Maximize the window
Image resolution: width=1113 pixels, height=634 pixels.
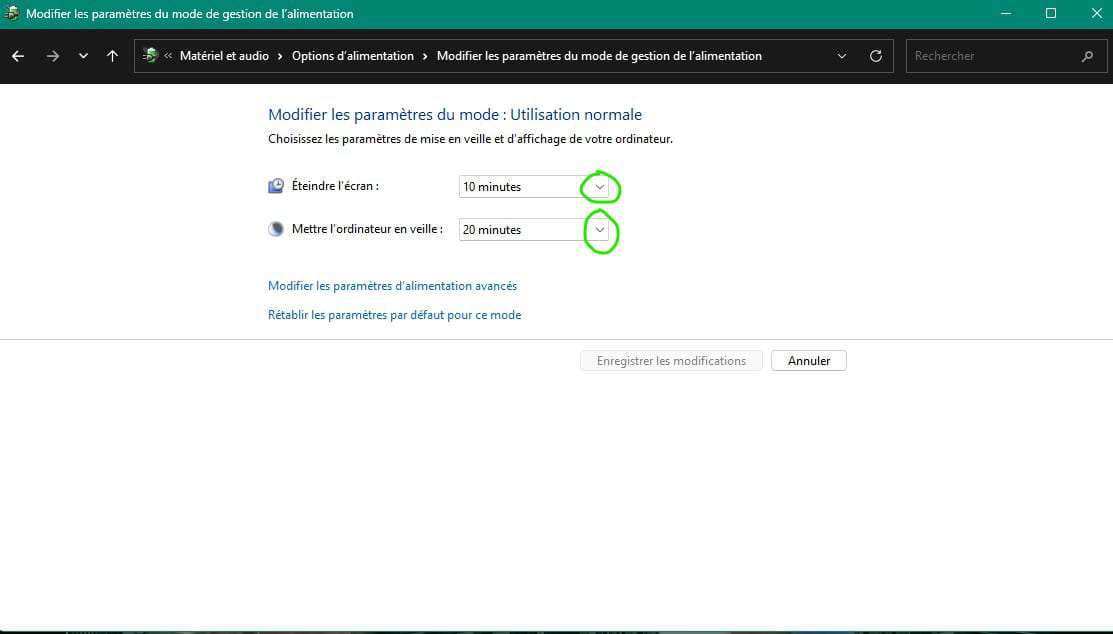1051,13
